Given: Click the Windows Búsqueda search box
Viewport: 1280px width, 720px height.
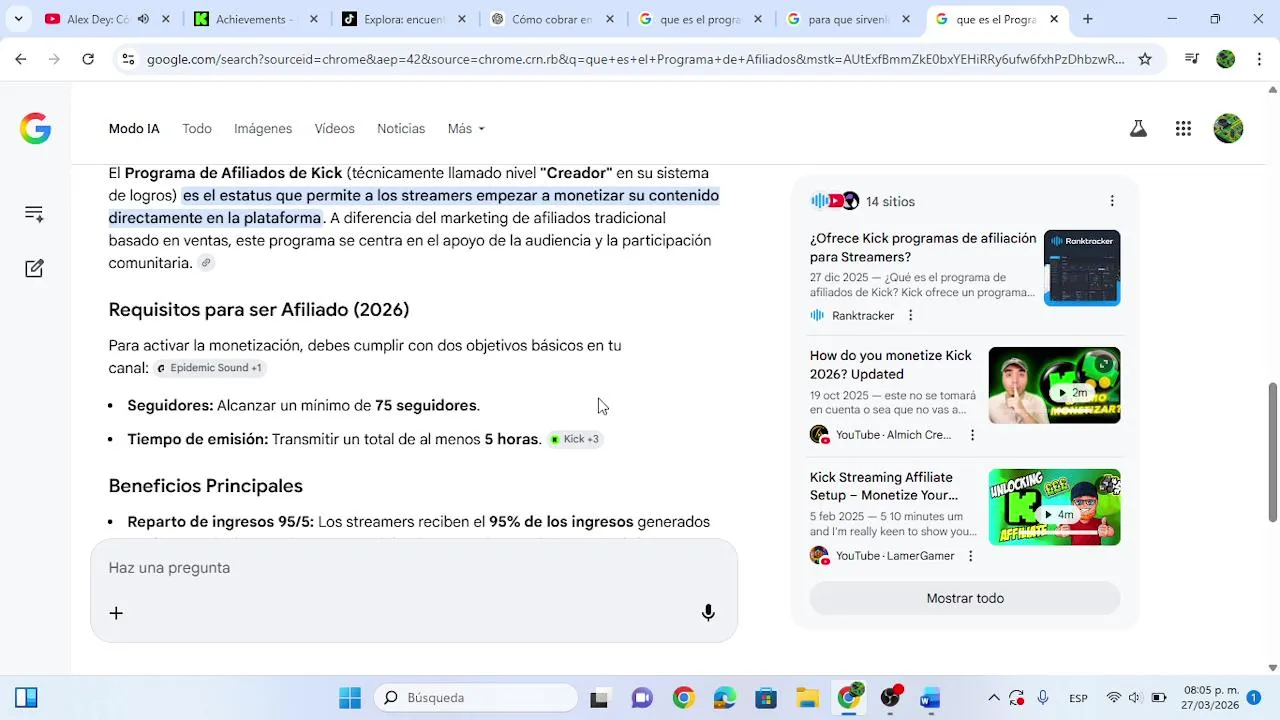Looking at the screenshot, I should (x=477, y=698).
